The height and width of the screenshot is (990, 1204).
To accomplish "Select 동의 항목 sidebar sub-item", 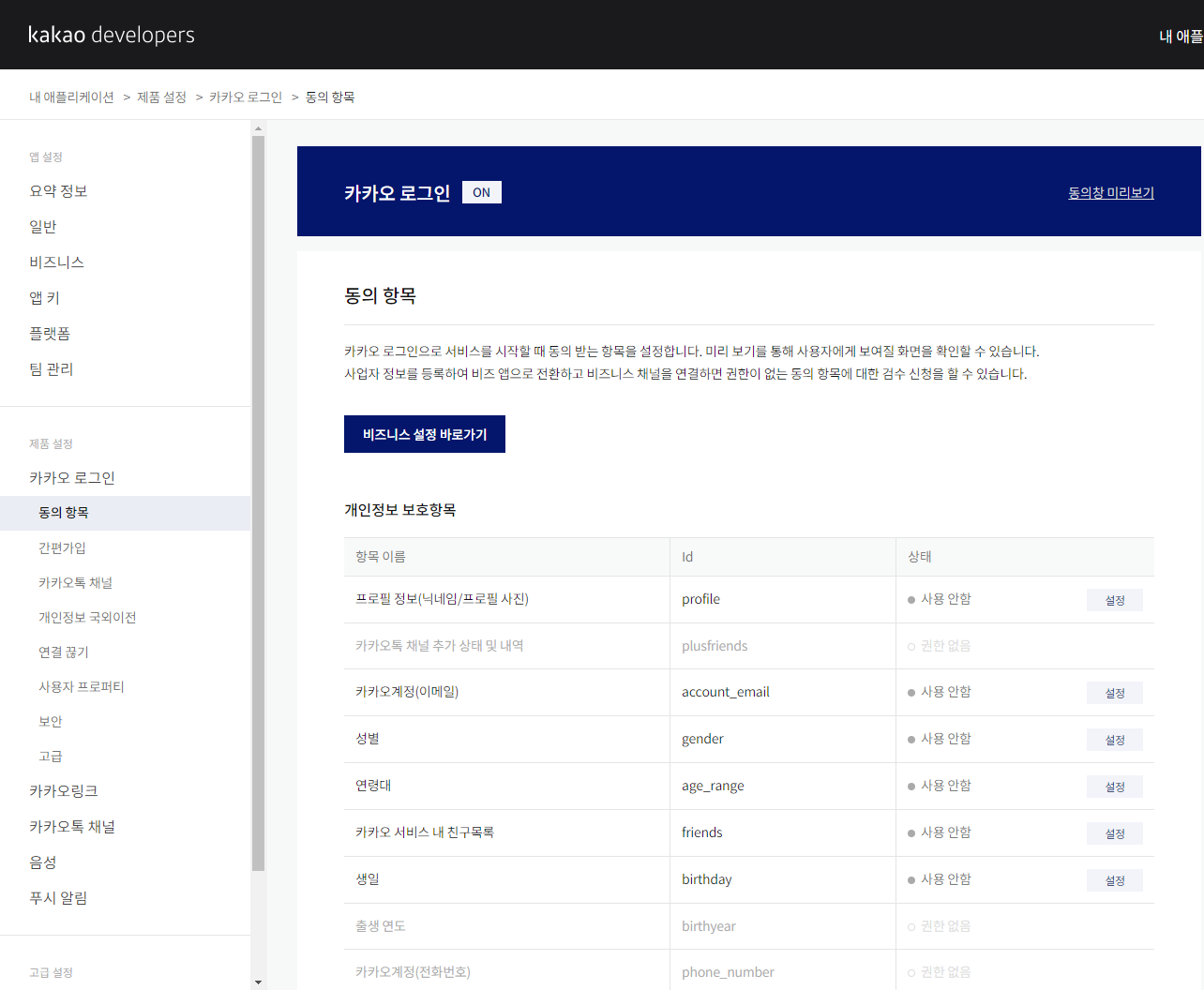I will click(x=126, y=513).
